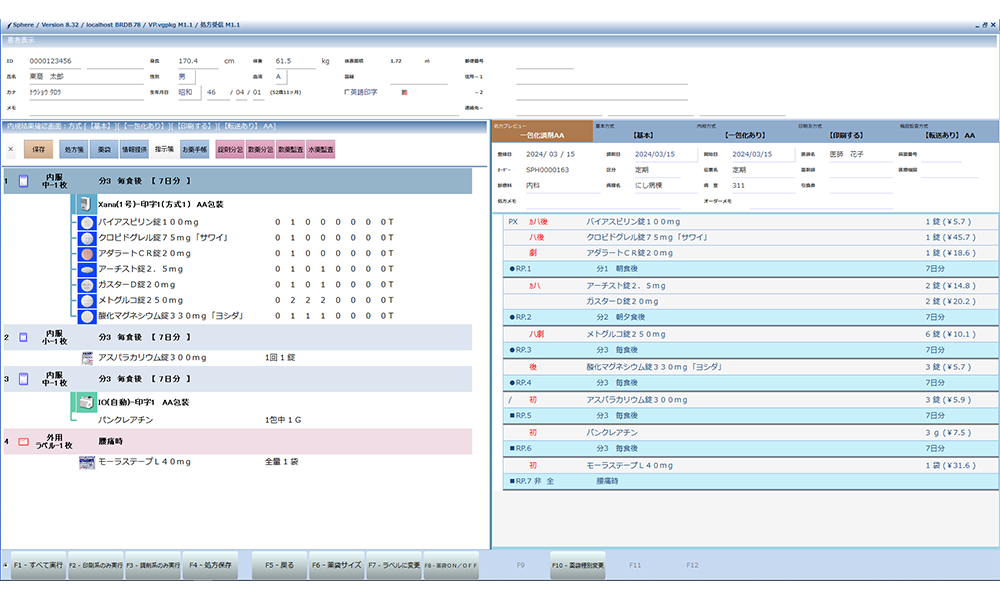Click F6 - 薬袋サイズ button
1000x600 pixels.
pyautogui.click(x=337, y=566)
